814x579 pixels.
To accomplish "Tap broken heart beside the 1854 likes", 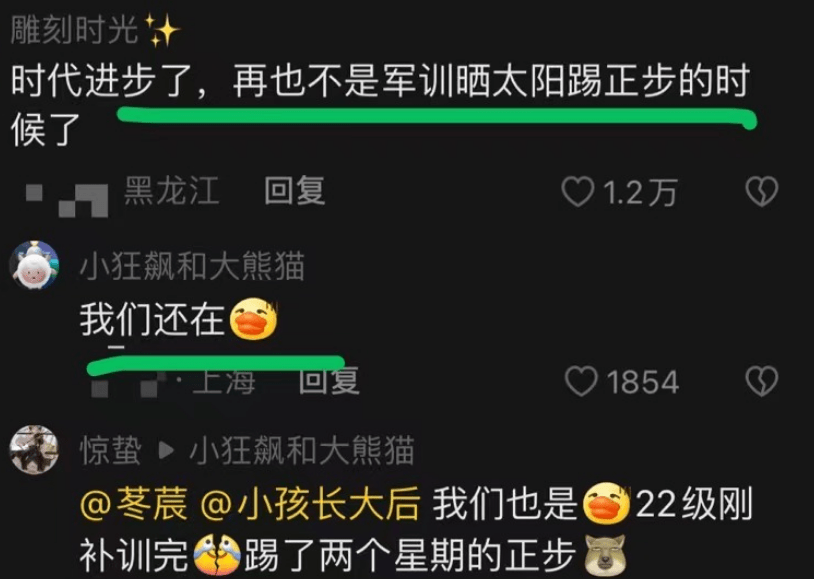I will point(762,381).
